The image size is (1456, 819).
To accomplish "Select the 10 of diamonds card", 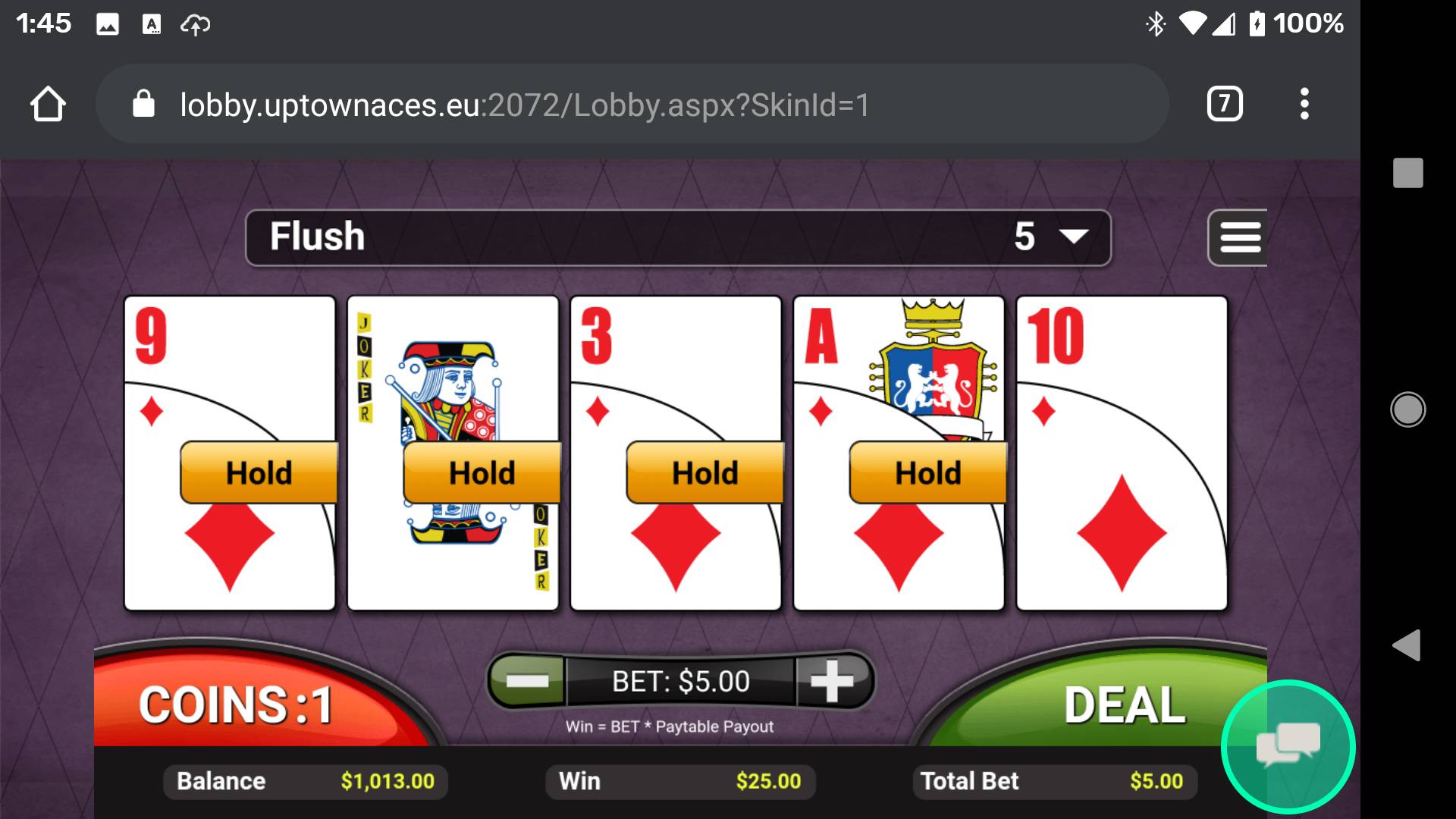I will click(1122, 453).
